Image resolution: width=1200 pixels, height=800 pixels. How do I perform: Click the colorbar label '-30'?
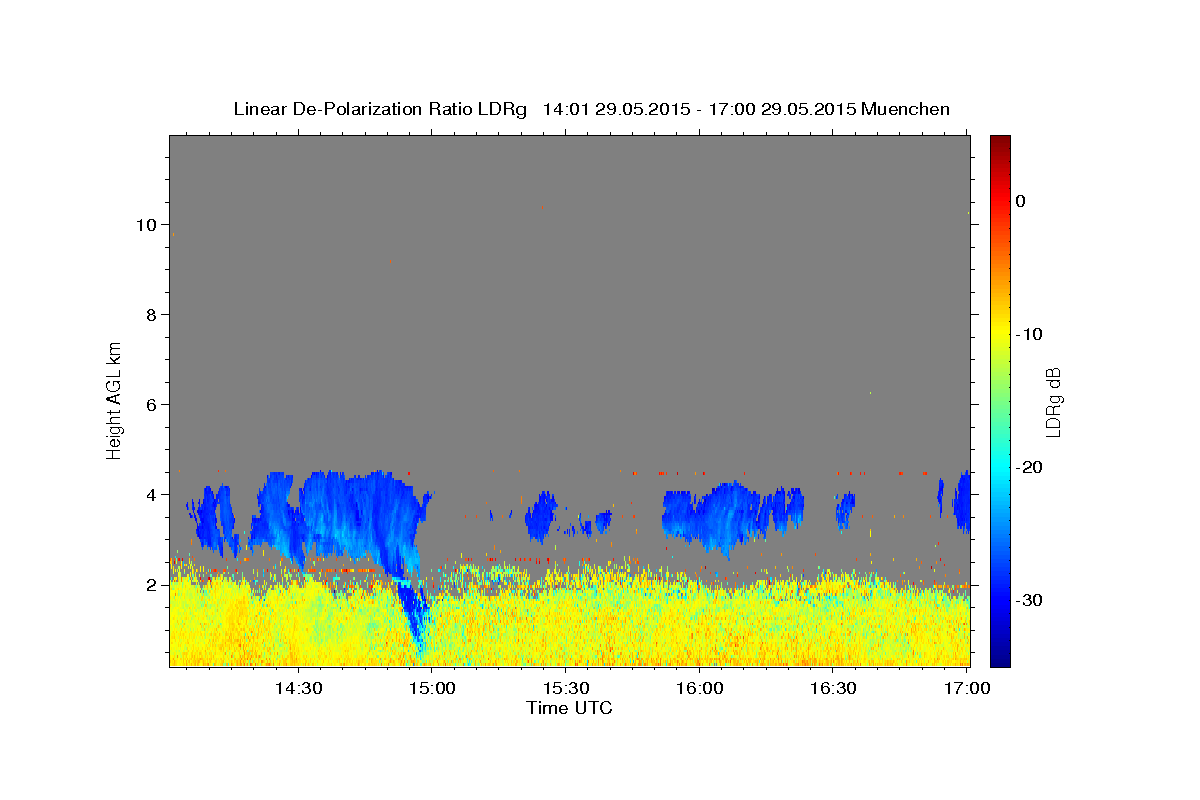click(1030, 600)
